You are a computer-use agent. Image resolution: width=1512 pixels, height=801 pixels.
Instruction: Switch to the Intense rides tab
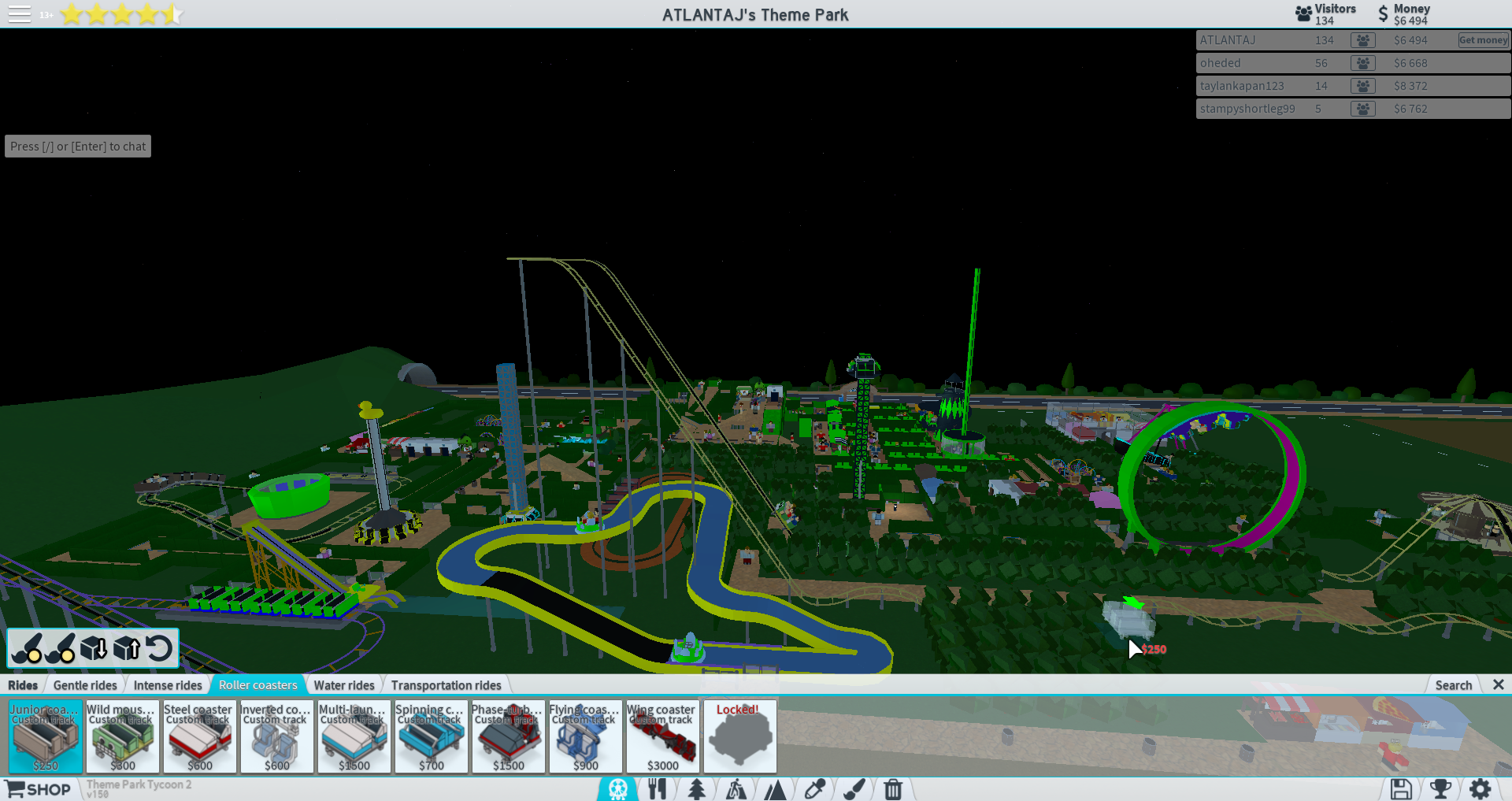coord(168,685)
